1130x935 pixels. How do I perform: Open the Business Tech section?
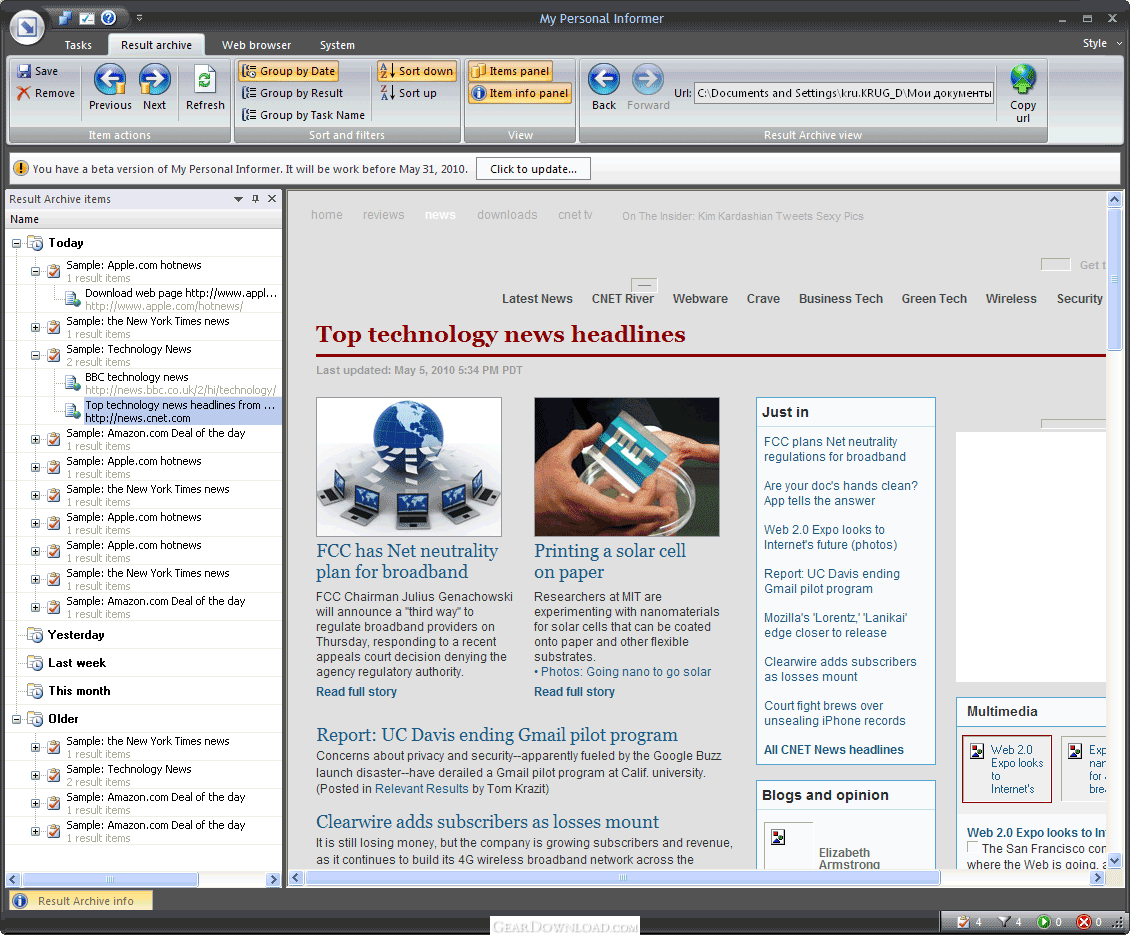tap(840, 298)
